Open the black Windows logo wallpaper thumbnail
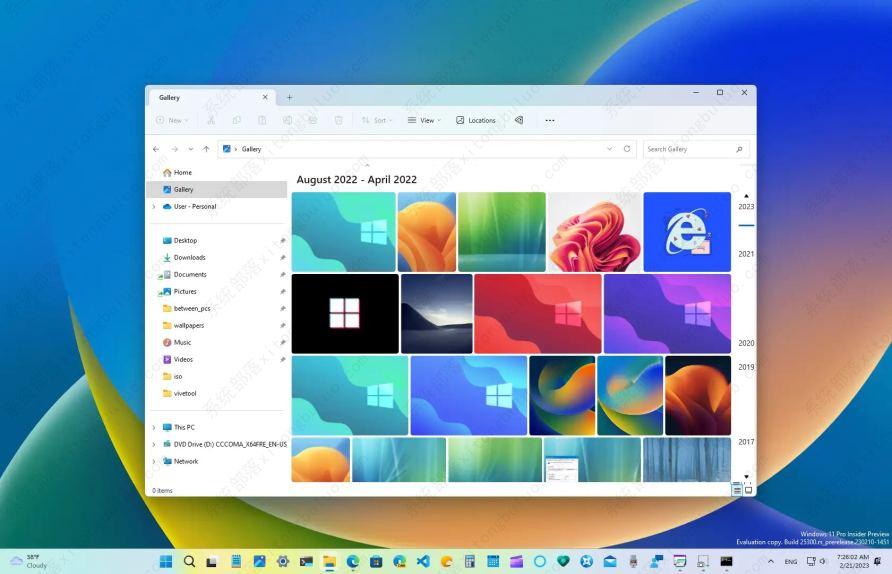The height and width of the screenshot is (574, 892). coord(345,313)
